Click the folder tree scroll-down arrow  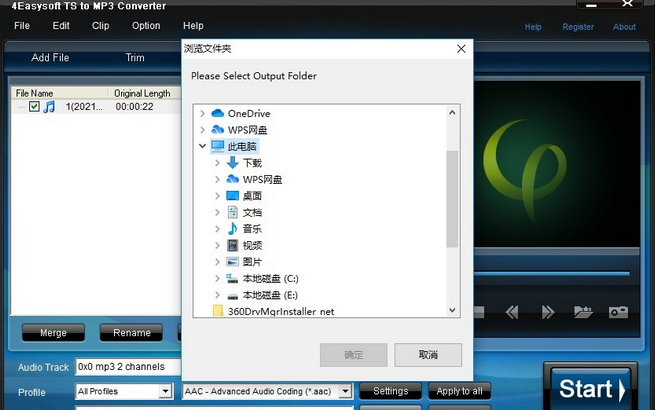pos(452,310)
